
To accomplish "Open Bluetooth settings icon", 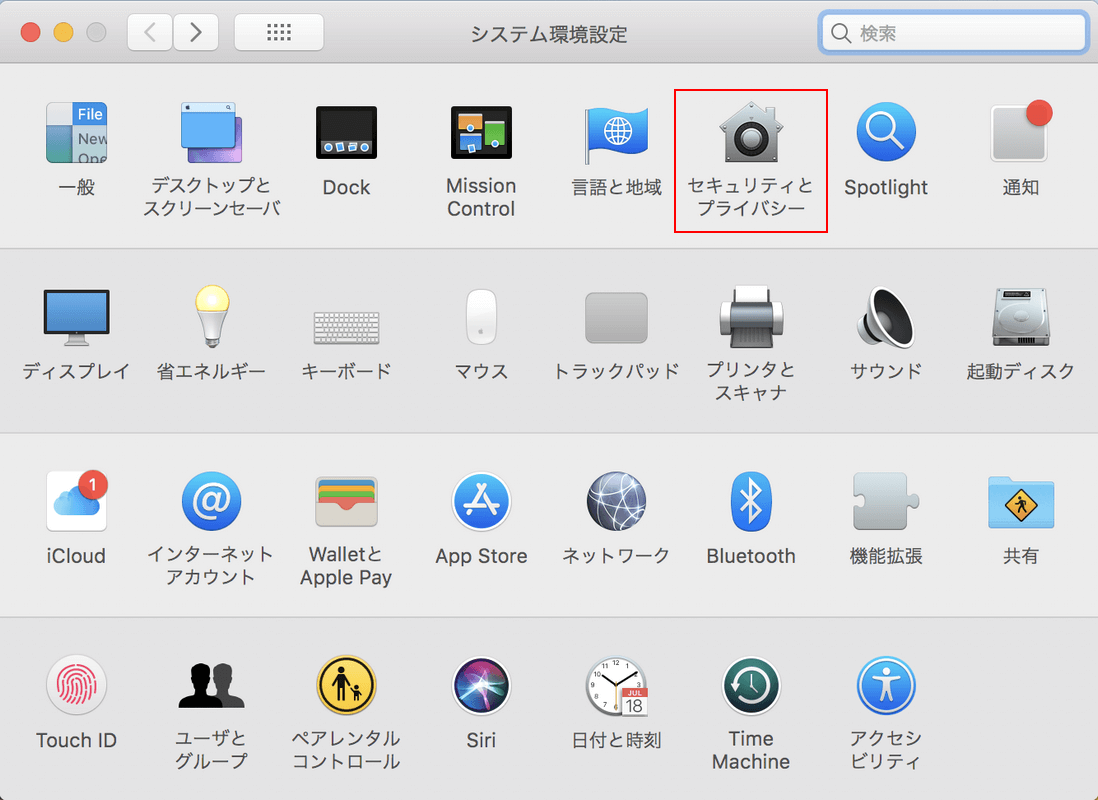I will [x=750, y=501].
